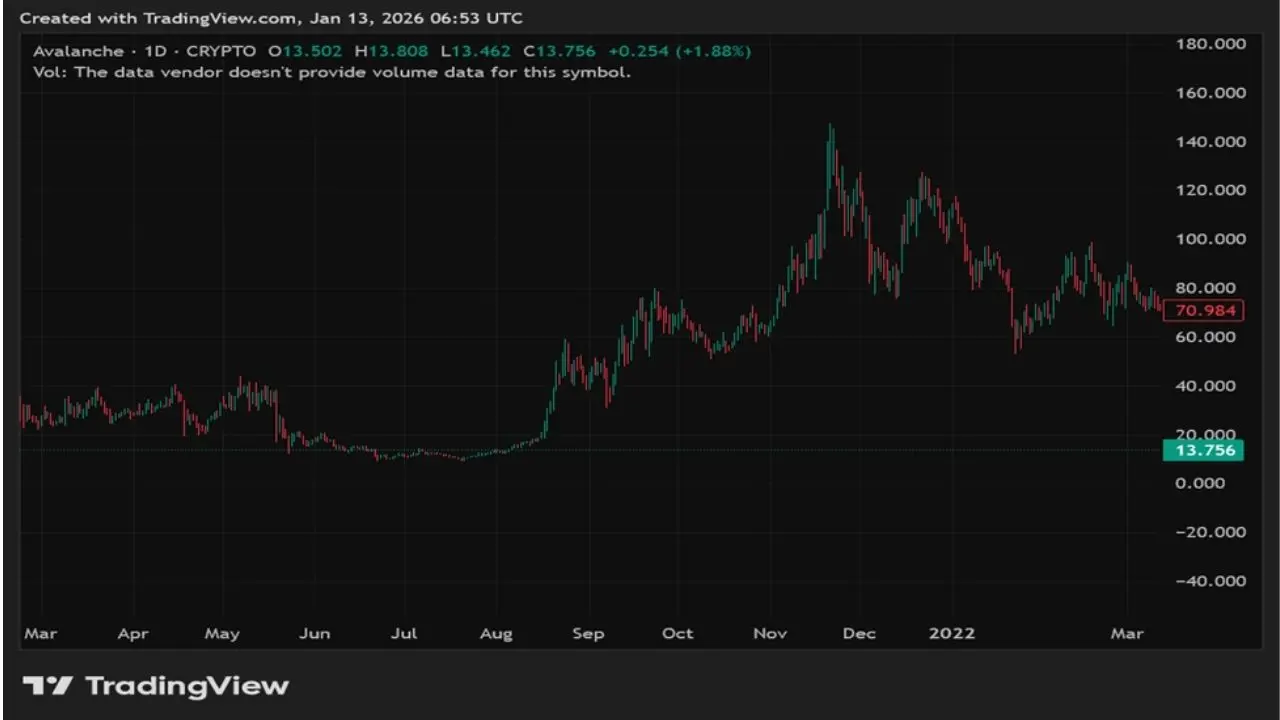Click the Created with TradingView.com header text

pos(271,18)
